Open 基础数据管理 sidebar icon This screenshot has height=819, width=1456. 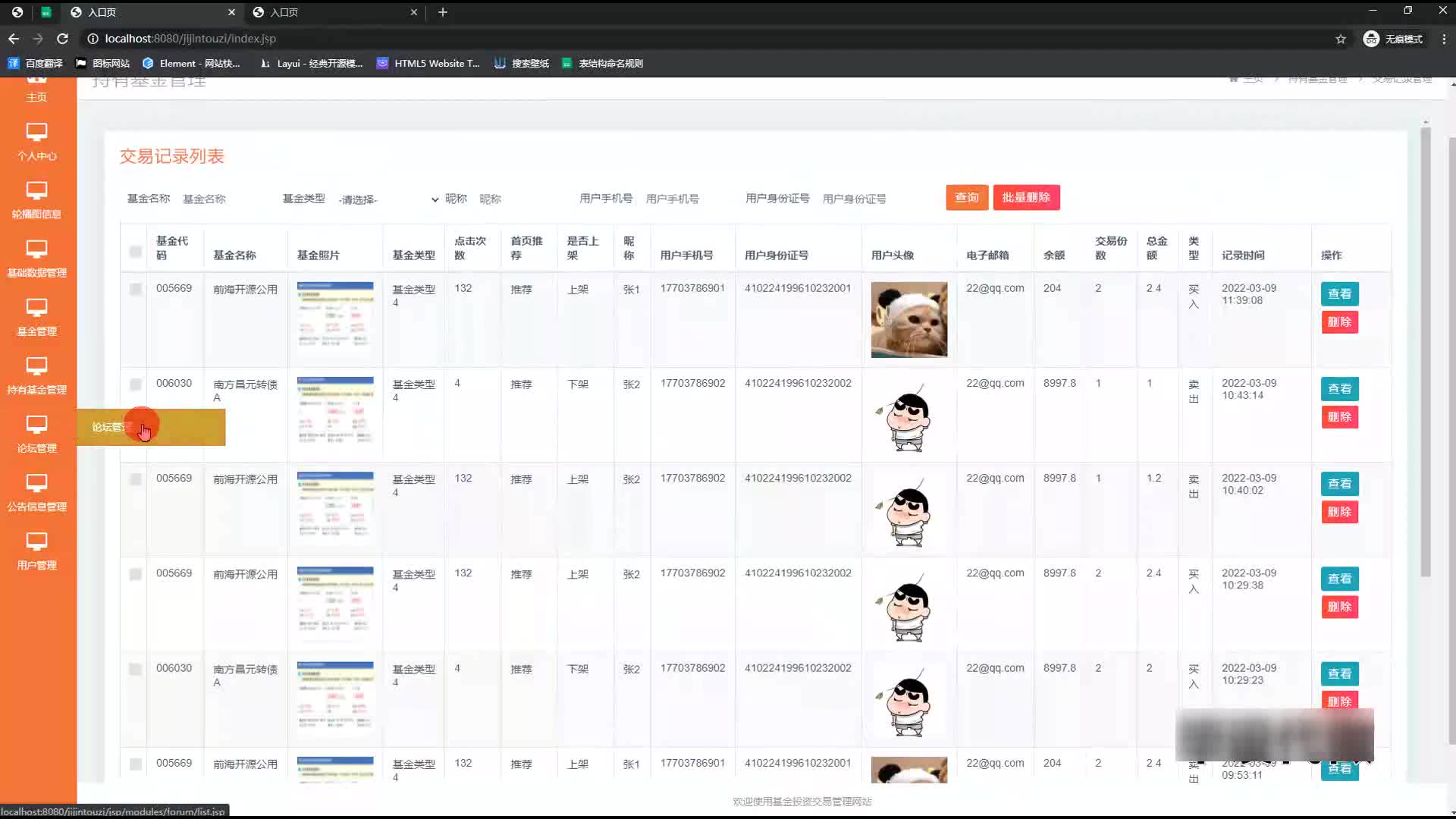[x=36, y=249]
